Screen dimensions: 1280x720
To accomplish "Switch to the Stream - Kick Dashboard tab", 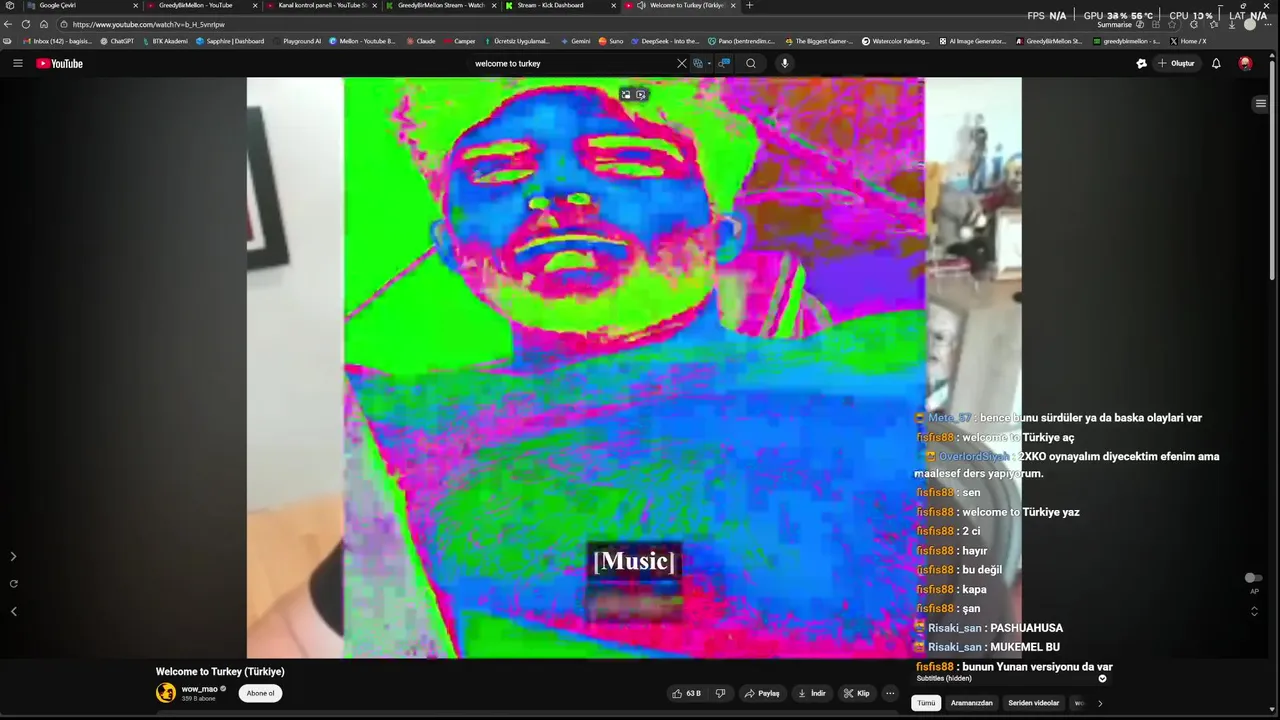I will point(560,5).
